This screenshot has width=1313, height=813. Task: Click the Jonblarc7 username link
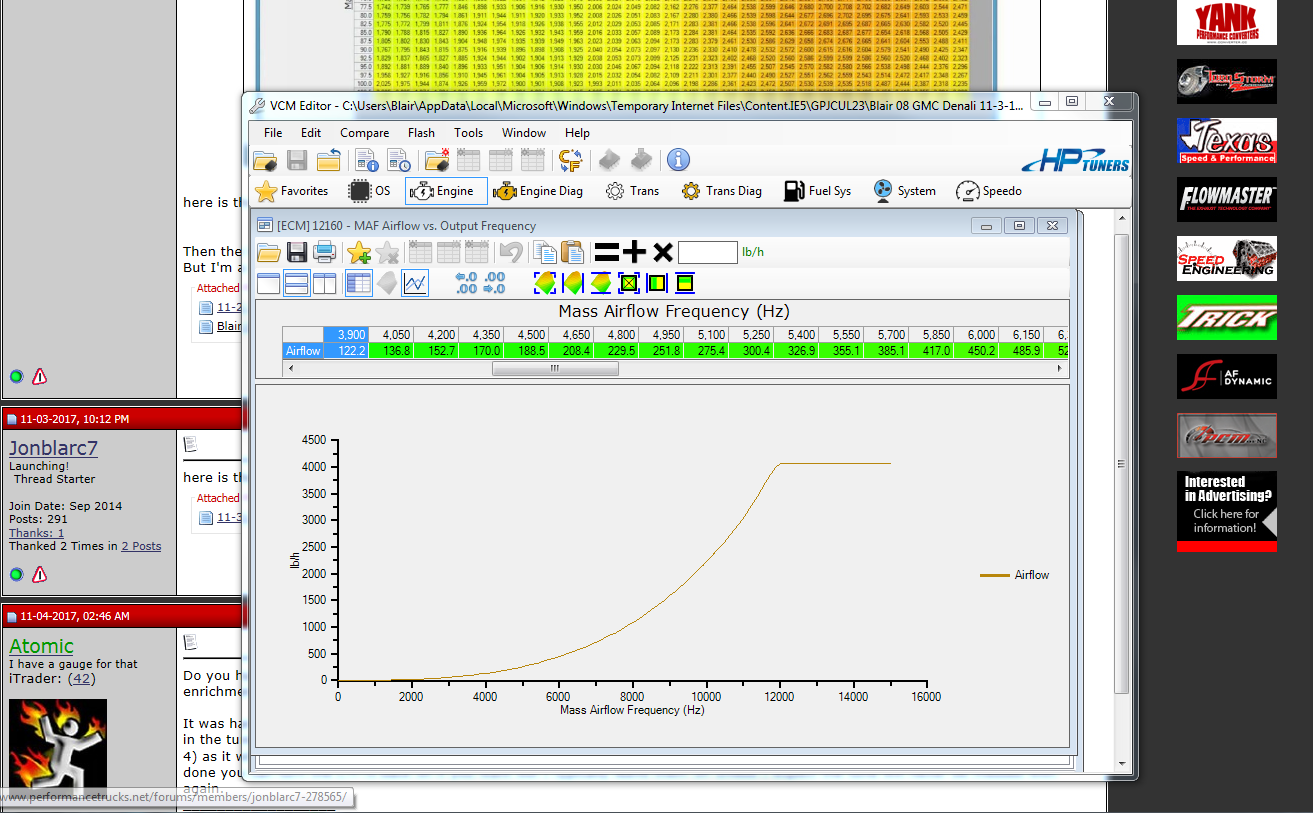pyautogui.click(x=53, y=448)
